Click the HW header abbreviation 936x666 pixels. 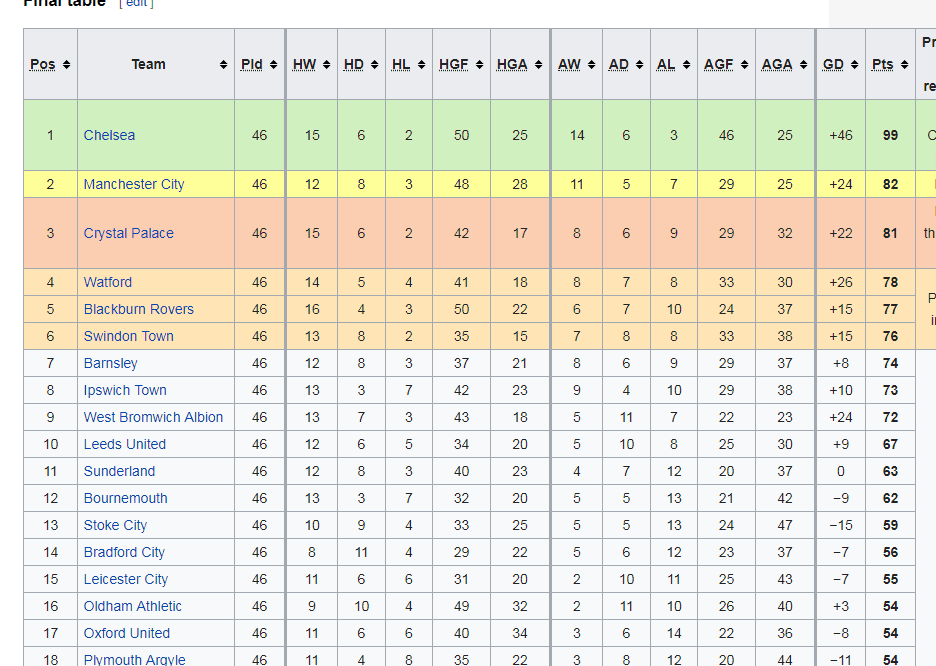coord(304,64)
